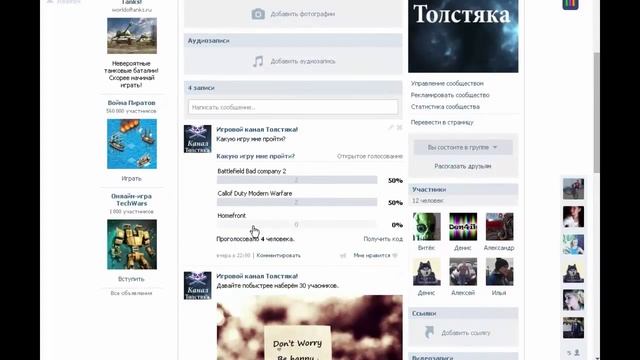Open the wolf avatar of member Денис
Viewport: 640px width, 360px height.
click(x=427, y=272)
